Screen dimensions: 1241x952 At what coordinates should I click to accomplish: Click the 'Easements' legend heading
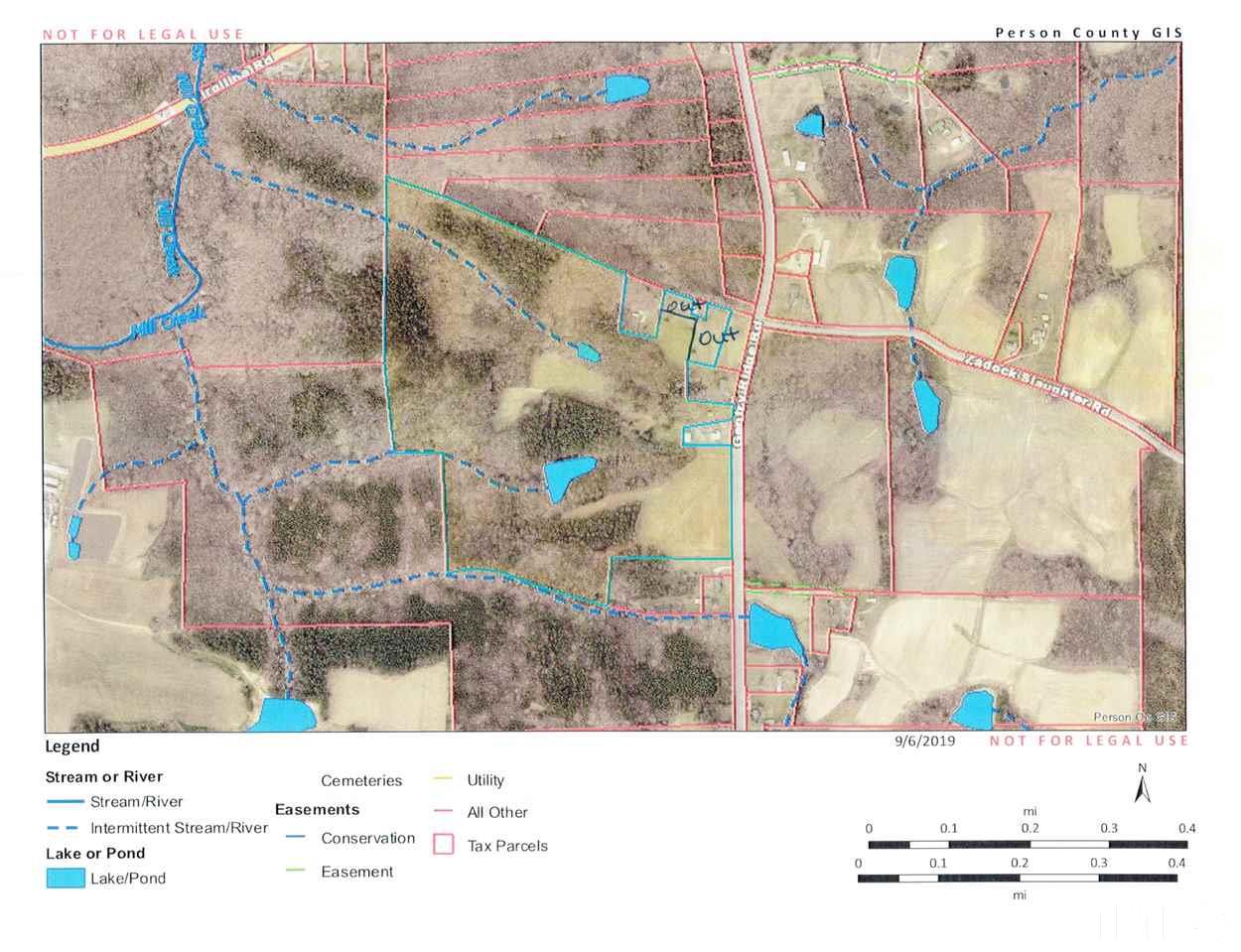317,809
